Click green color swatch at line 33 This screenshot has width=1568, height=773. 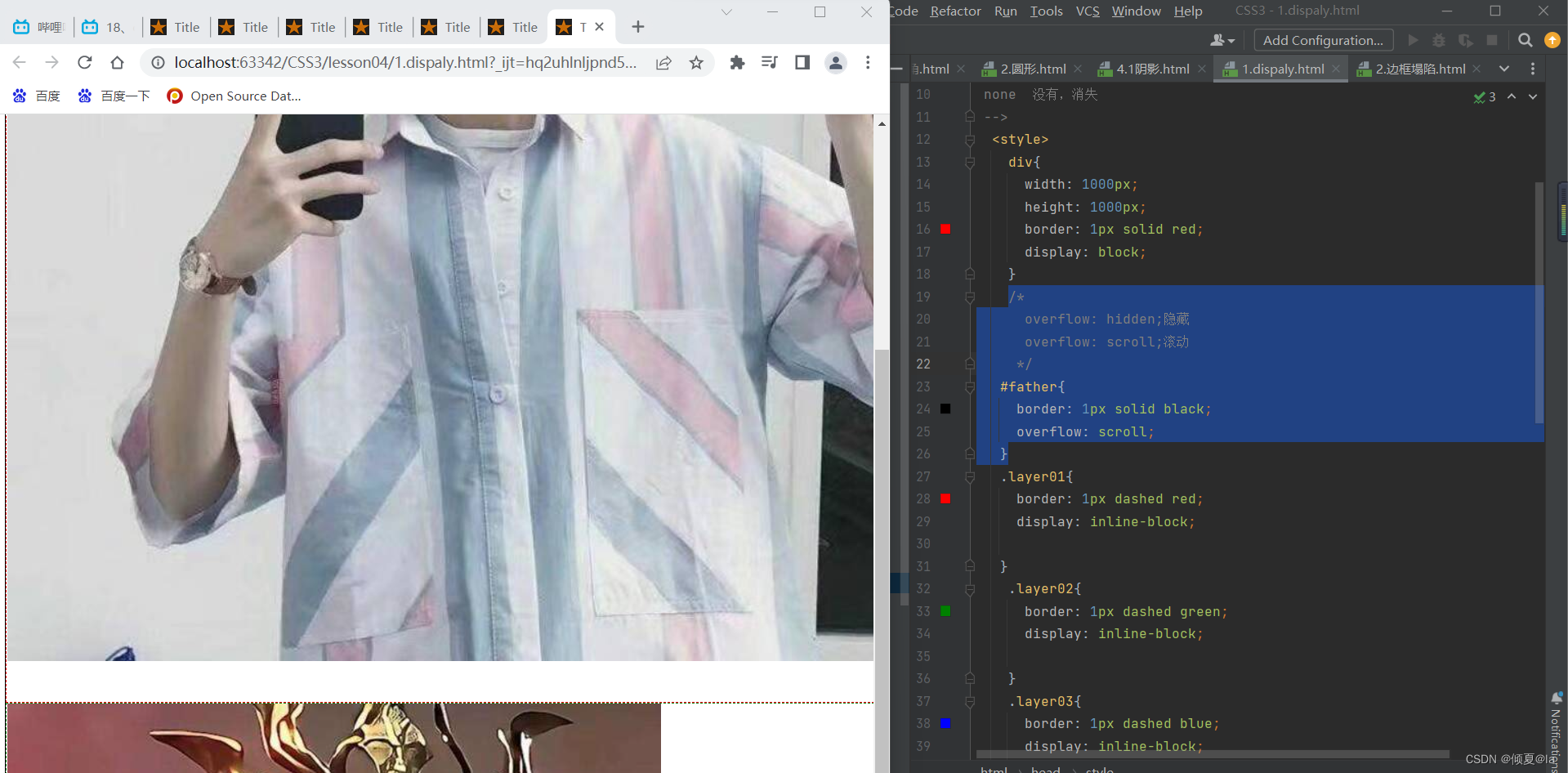[945, 611]
